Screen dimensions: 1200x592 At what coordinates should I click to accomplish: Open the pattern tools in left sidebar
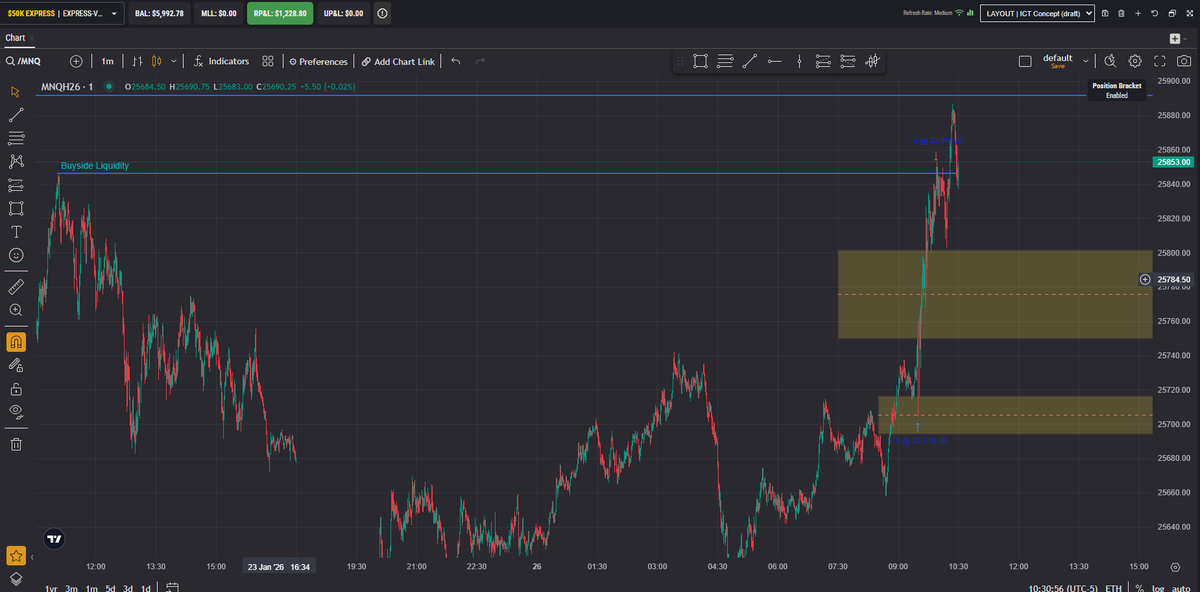pyautogui.click(x=15, y=161)
